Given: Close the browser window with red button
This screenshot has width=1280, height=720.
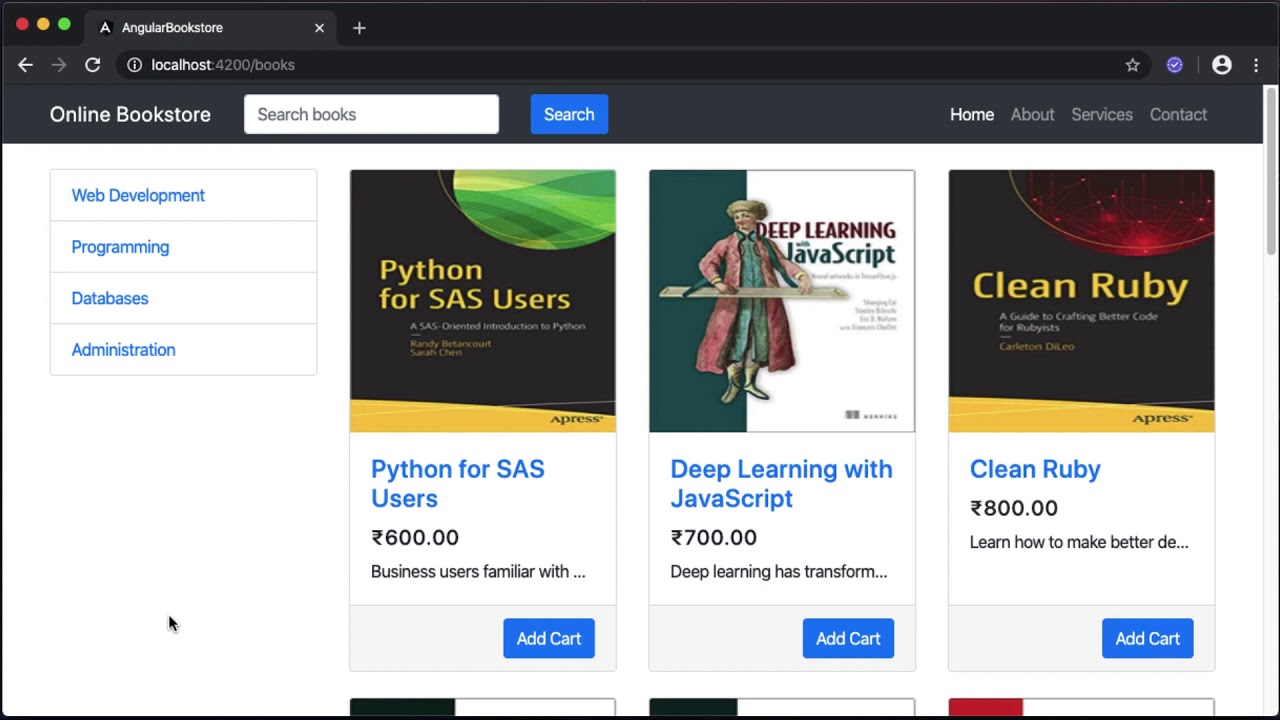Looking at the screenshot, I should tap(22, 24).
